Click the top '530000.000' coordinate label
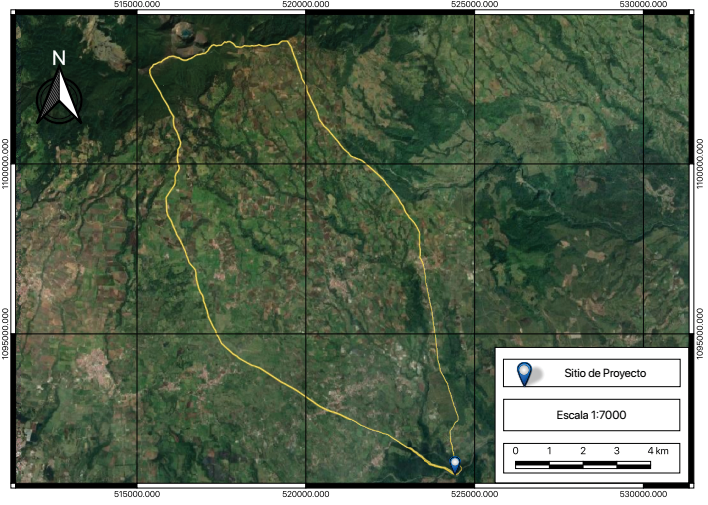This screenshot has width=708, height=505. [x=643, y=4]
